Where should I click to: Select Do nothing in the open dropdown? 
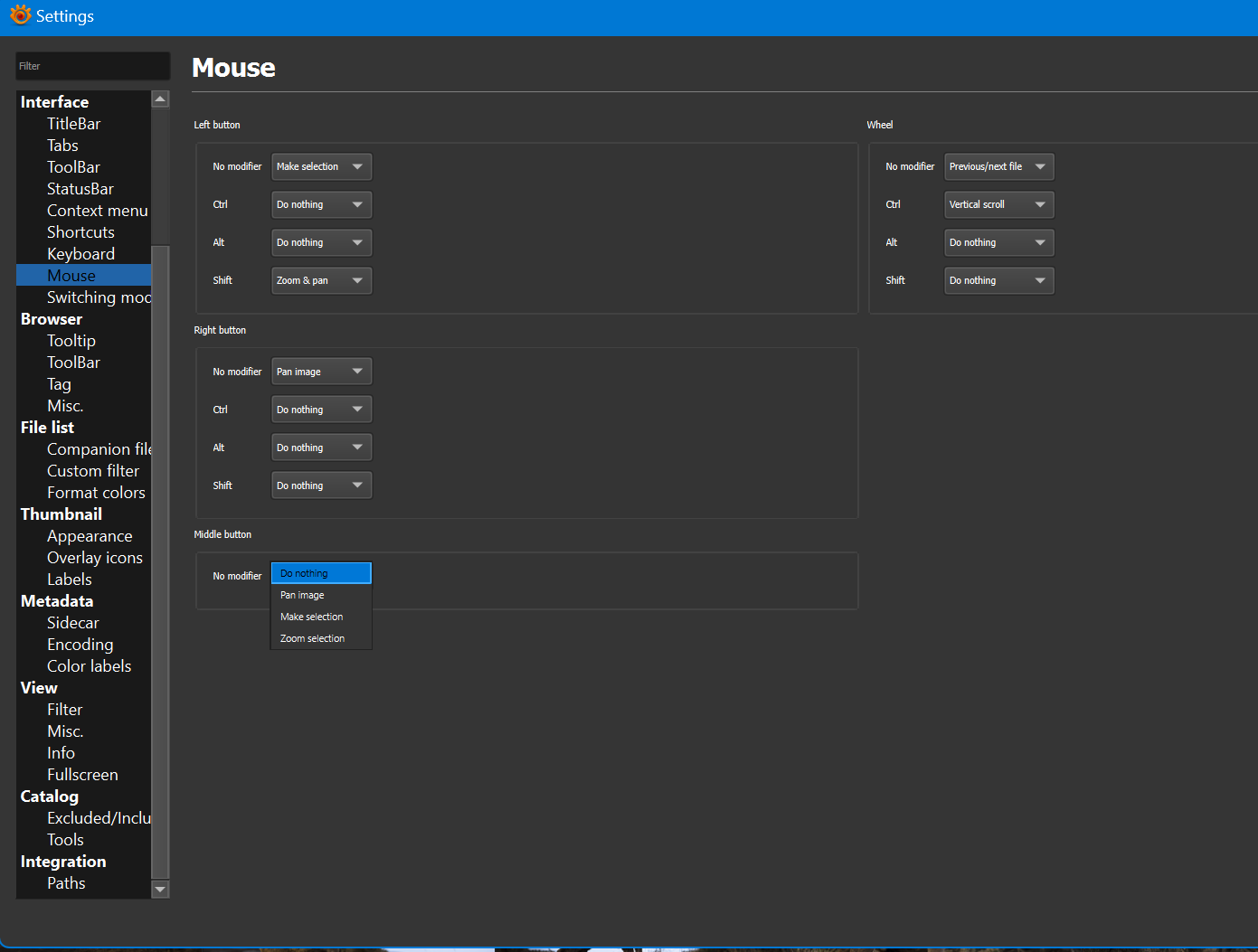[320, 573]
